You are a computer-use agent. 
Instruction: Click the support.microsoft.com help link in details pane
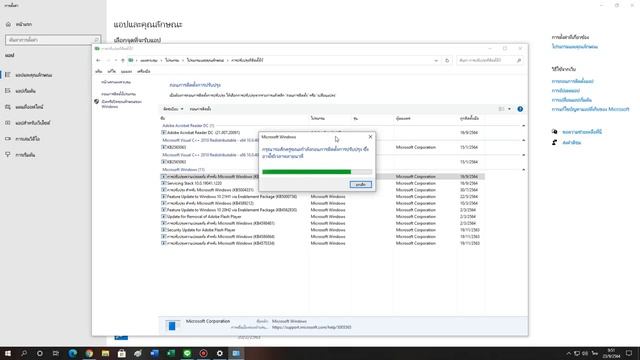pyautogui.click(x=311, y=327)
